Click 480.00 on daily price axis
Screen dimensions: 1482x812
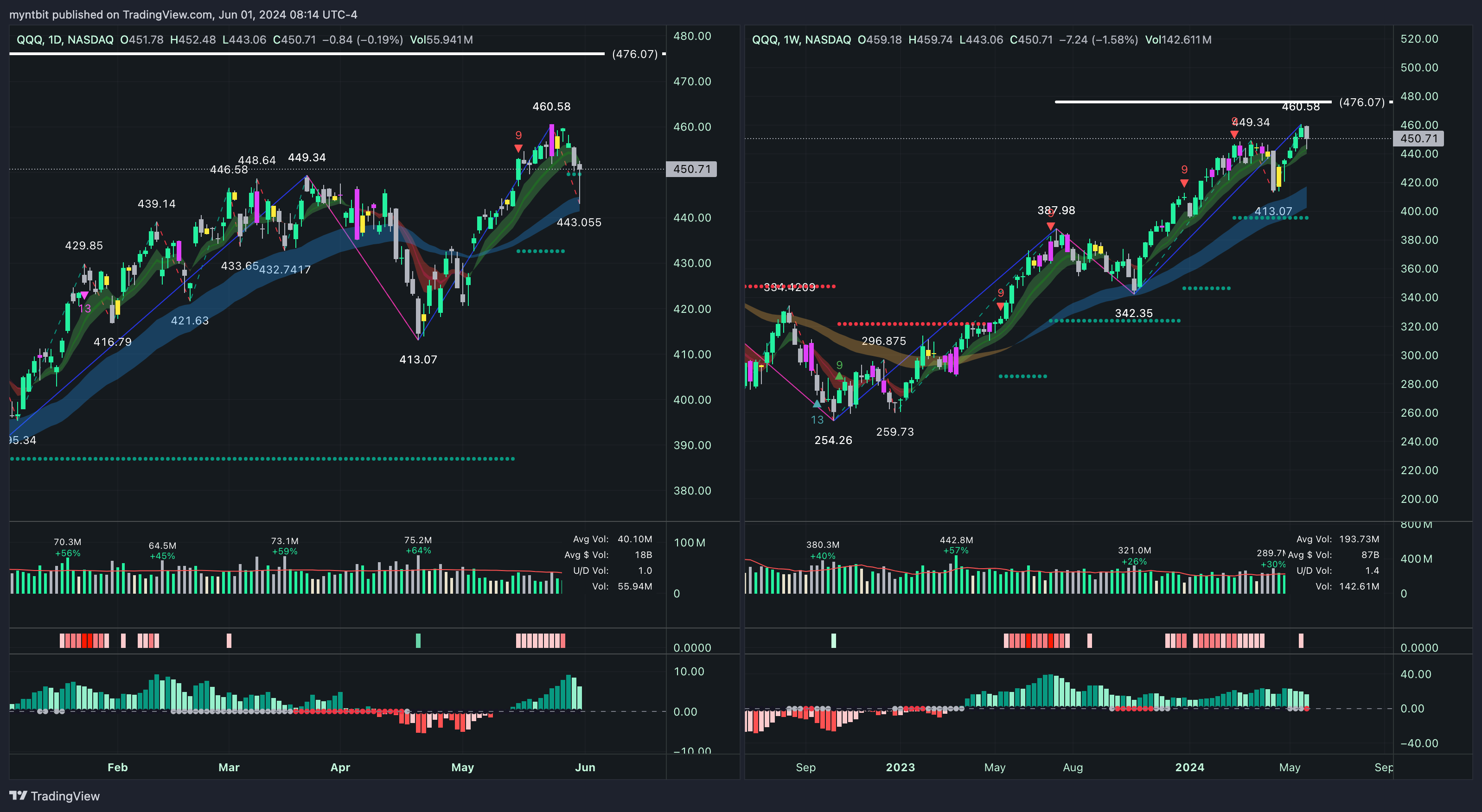coord(692,36)
